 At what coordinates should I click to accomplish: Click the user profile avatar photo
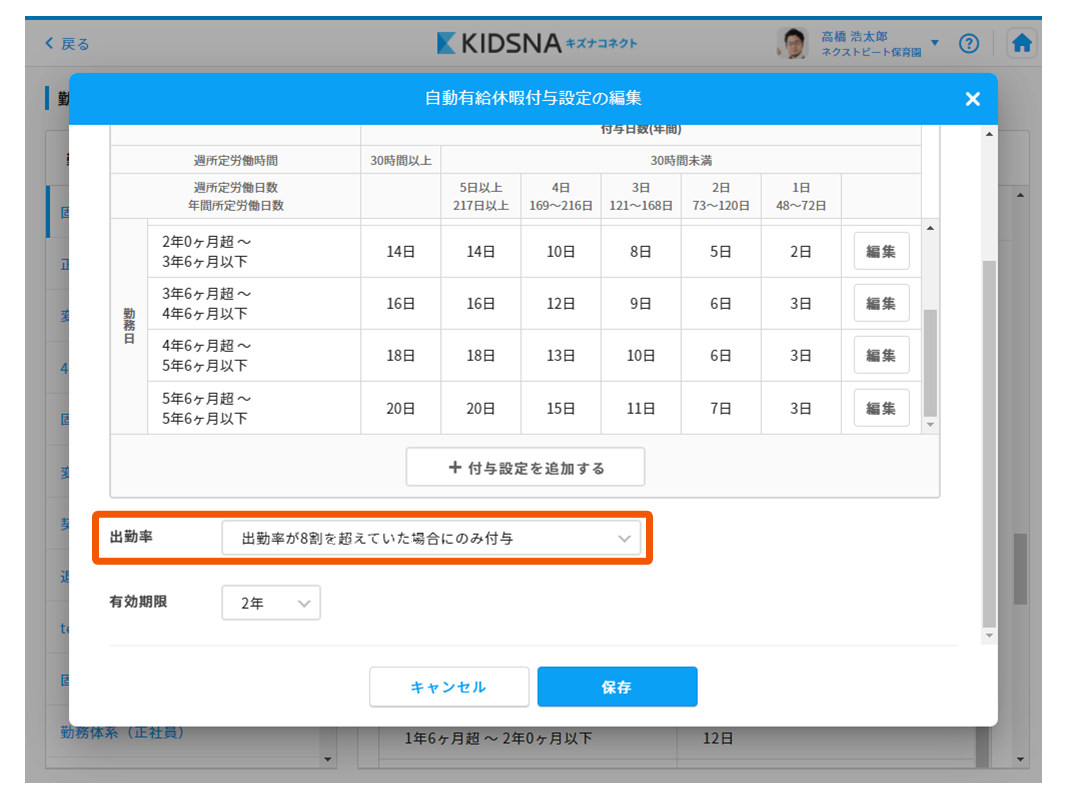pos(792,43)
